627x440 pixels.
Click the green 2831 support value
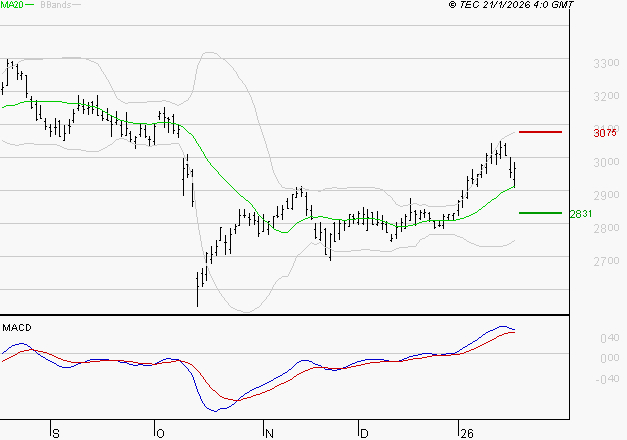click(581, 214)
